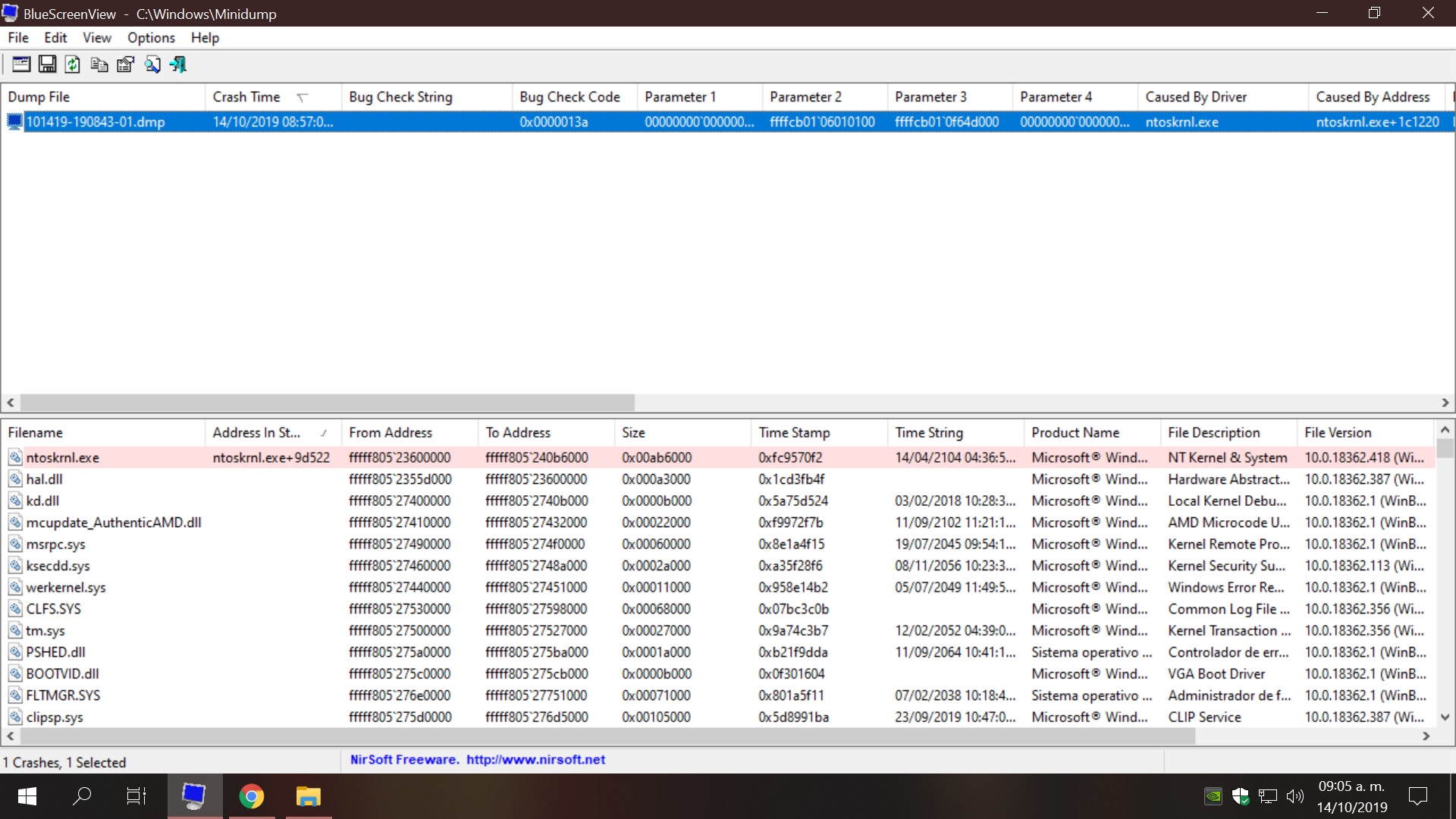Open the www.nirsoft.net link
This screenshot has height=819, width=1456.
[x=535, y=760]
